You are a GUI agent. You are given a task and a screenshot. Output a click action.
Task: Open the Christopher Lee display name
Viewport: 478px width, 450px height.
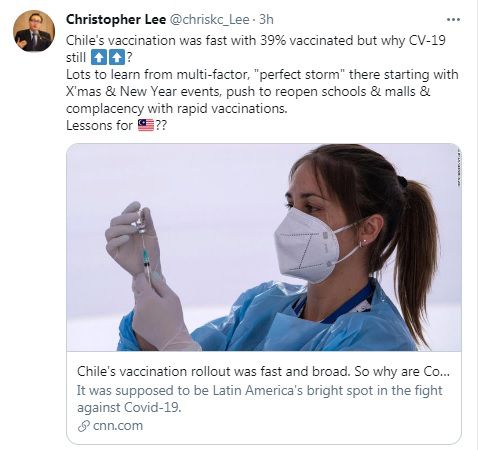pos(116,20)
